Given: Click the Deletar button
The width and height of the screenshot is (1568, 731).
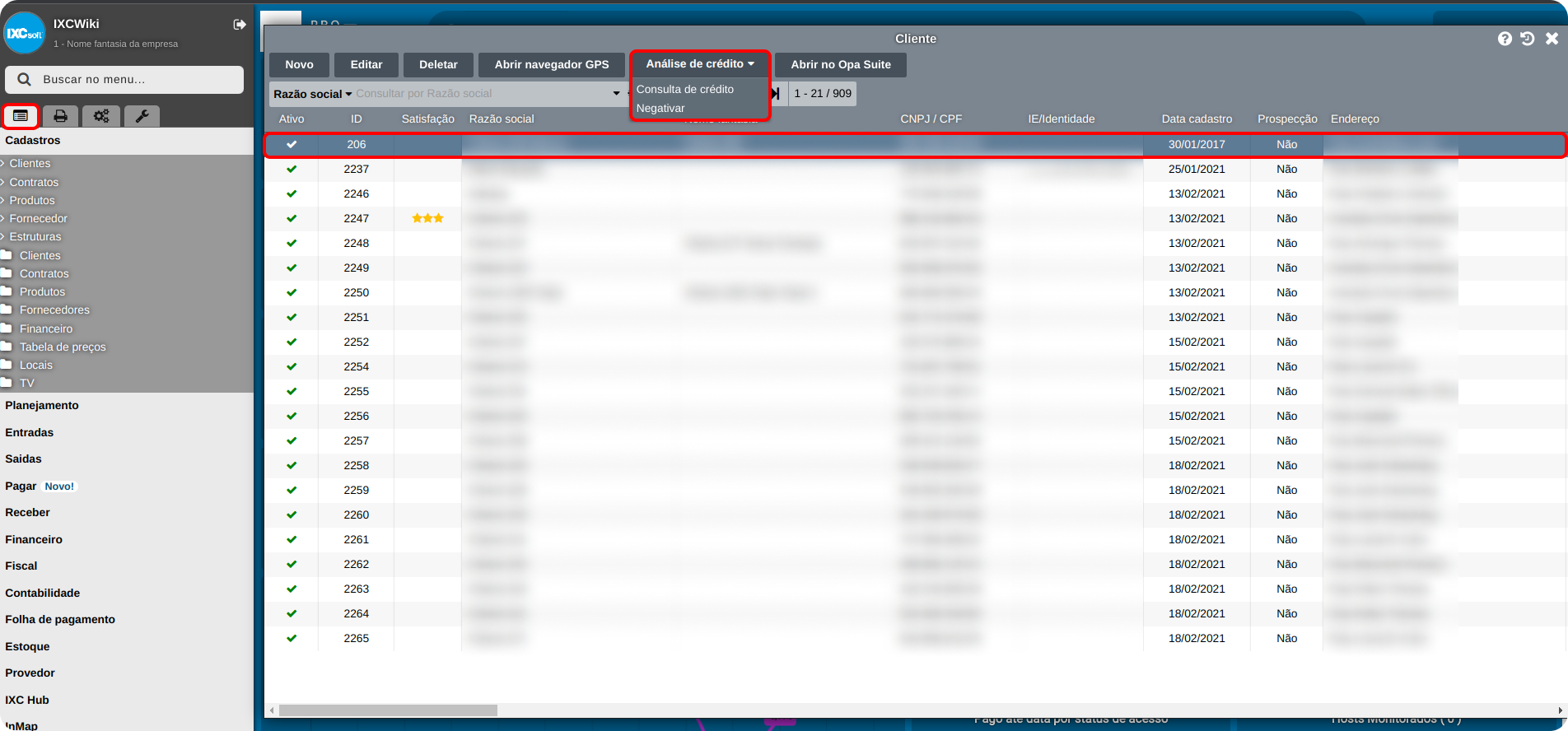Looking at the screenshot, I should point(438,65).
